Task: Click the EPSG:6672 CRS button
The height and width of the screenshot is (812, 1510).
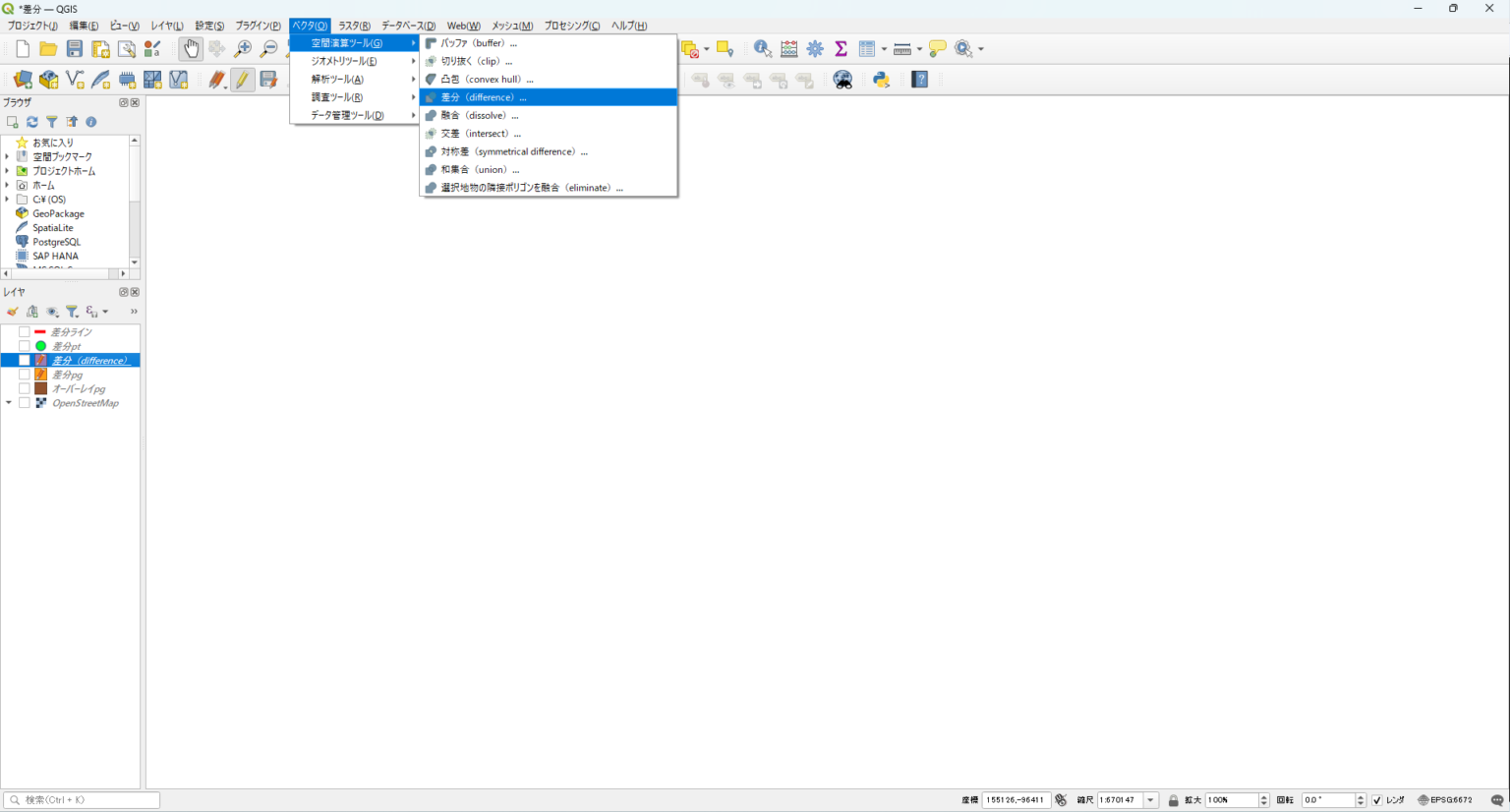Action: coord(1445,800)
